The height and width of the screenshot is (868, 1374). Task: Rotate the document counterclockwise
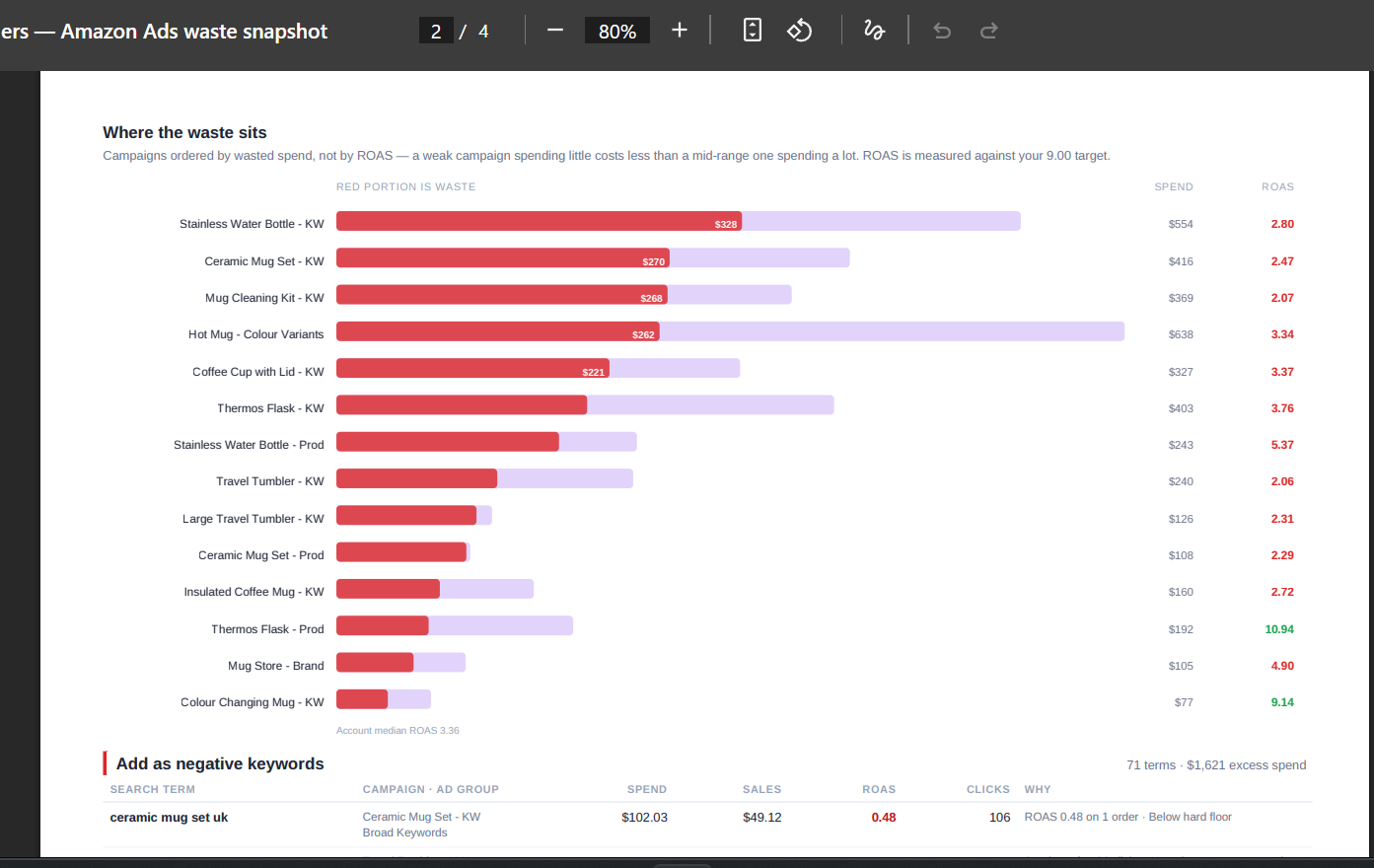[799, 31]
